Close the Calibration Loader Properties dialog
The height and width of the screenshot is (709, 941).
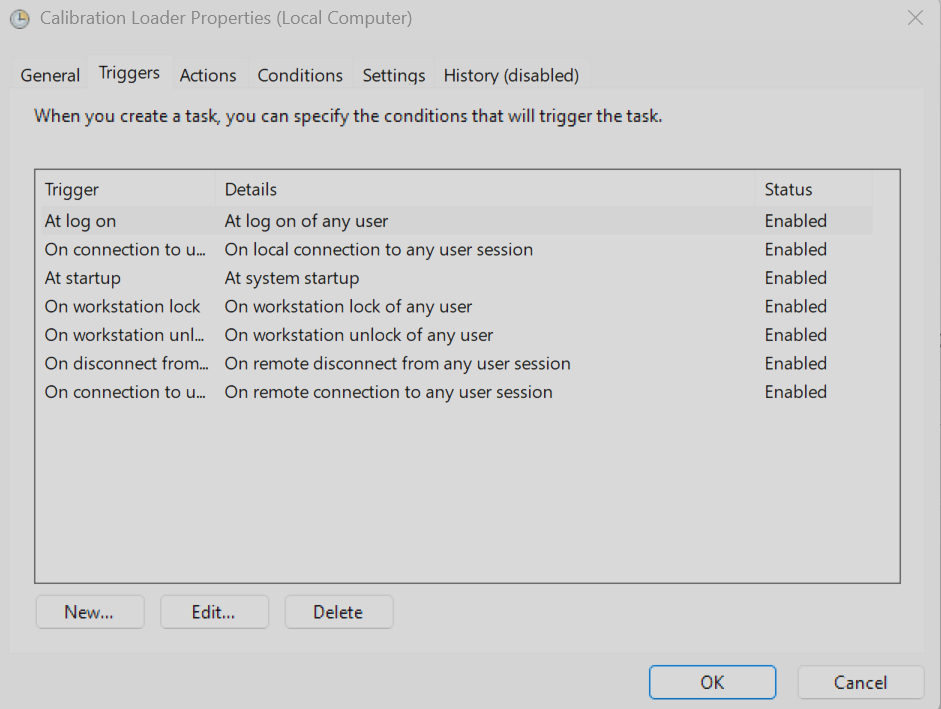click(x=915, y=18)
